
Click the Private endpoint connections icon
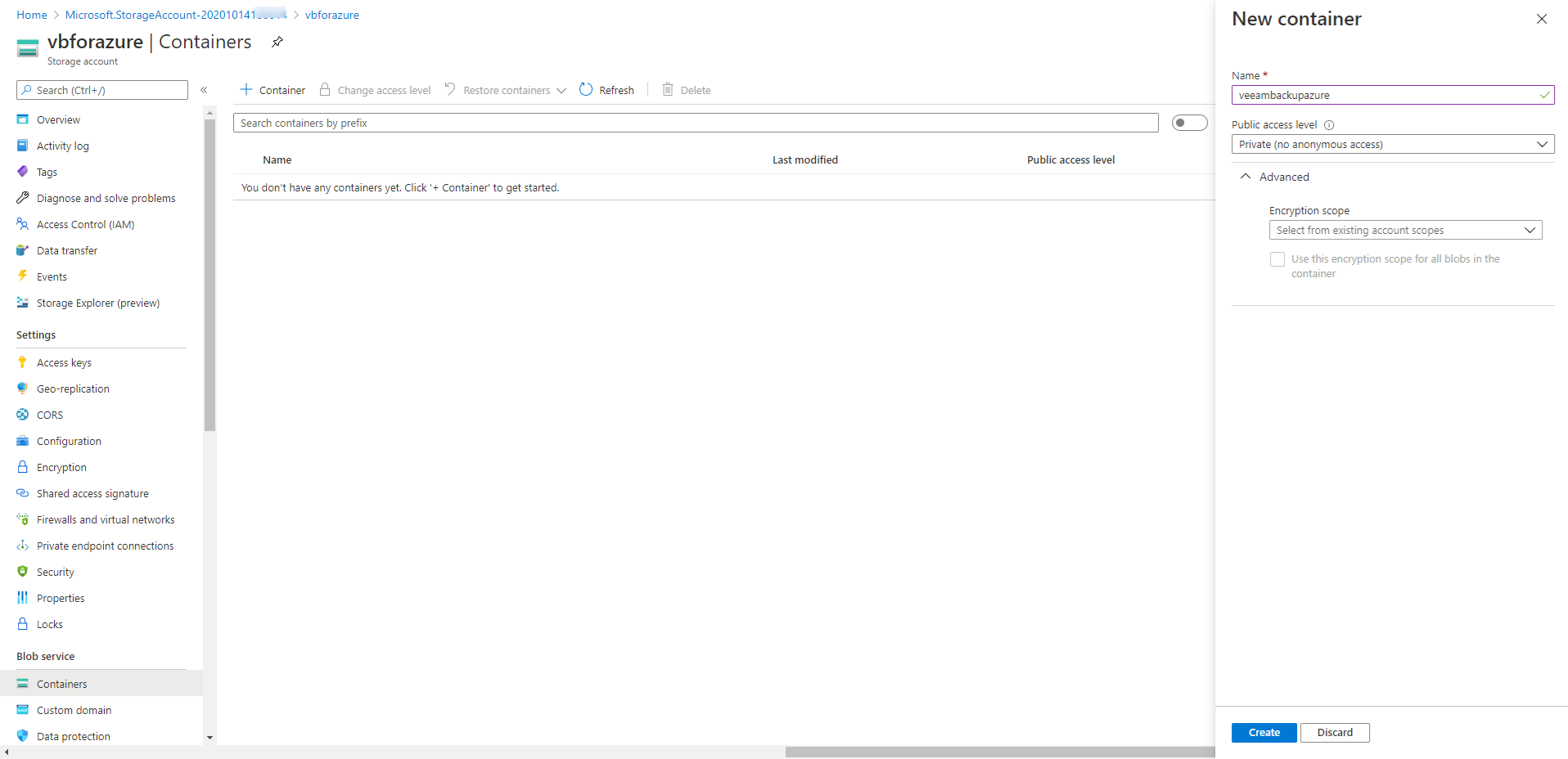[x=23, y=546]
